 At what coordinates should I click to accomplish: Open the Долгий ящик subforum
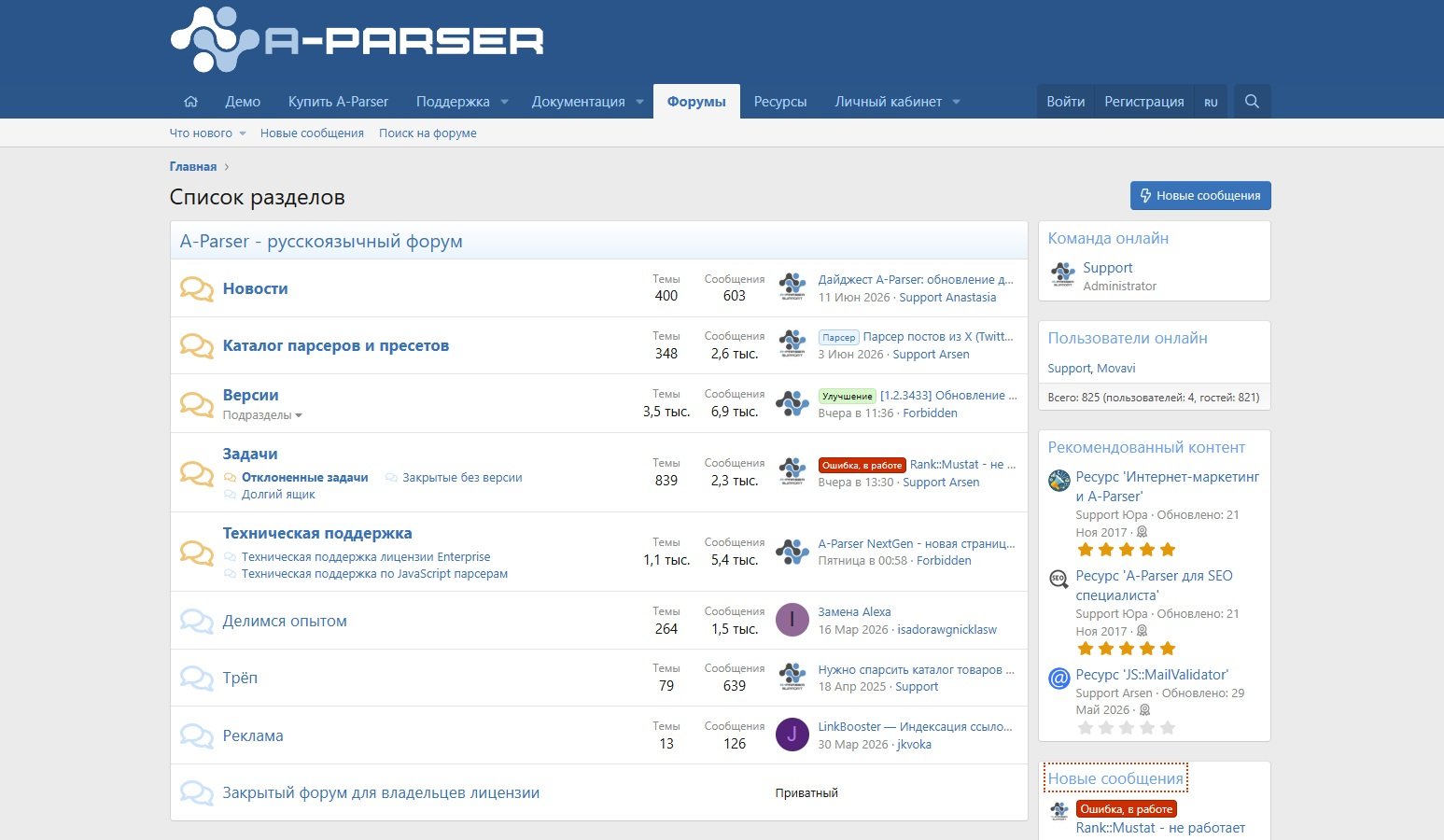[x=278, y=495]
